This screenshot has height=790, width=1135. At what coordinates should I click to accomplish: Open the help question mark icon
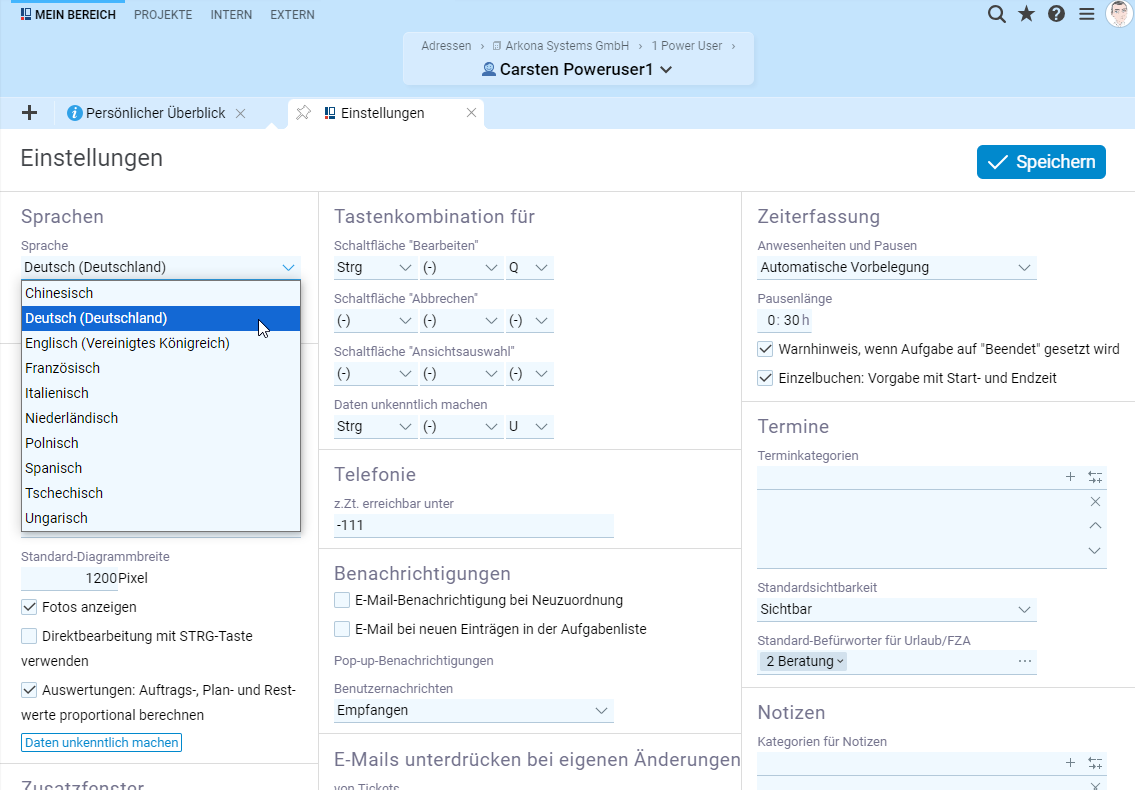(x=1056, y=14)
